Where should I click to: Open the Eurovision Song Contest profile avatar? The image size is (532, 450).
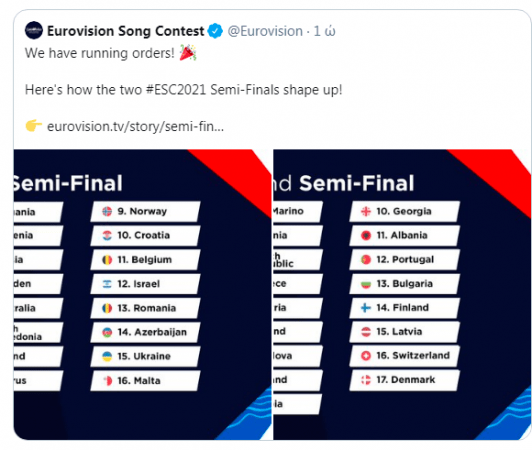click(34, 31)
